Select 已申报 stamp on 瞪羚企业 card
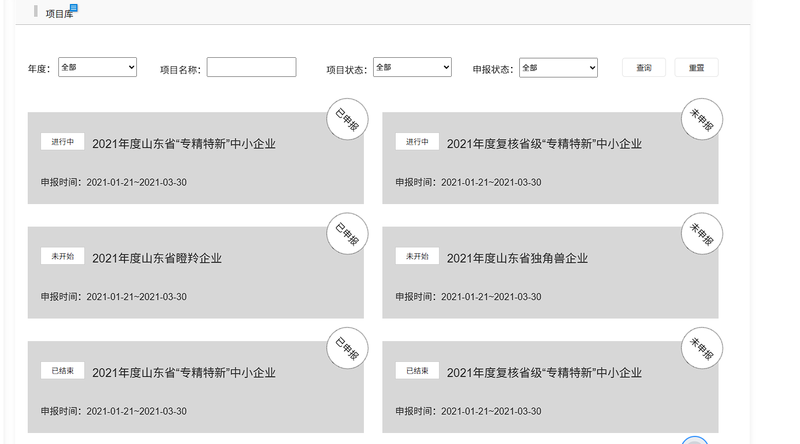 pos(348,235)
